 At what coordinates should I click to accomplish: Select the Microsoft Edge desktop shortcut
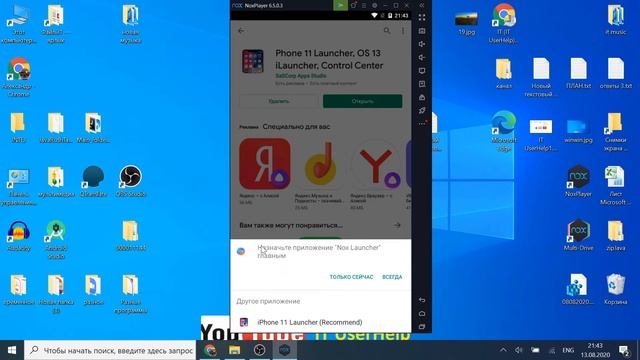[504, 131]
